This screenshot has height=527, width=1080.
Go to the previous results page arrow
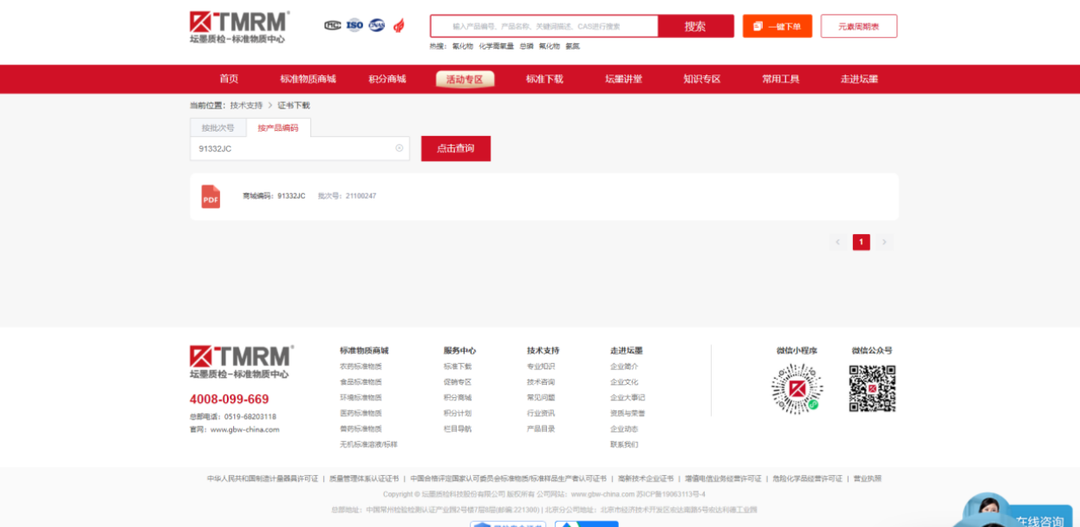pos(838,242)
